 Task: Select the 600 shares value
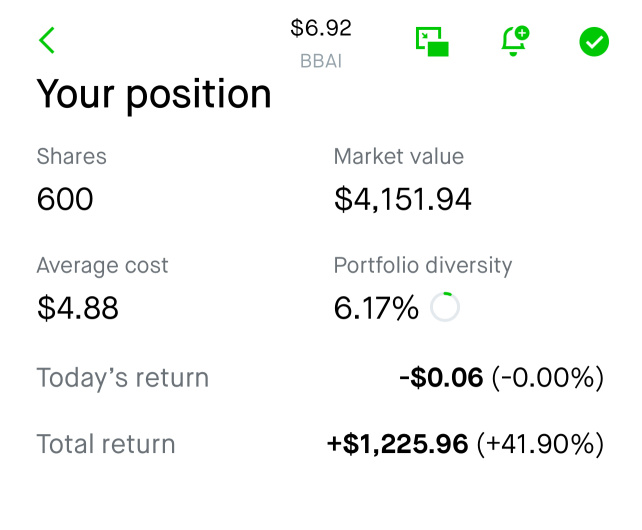[x=65, y=199]
